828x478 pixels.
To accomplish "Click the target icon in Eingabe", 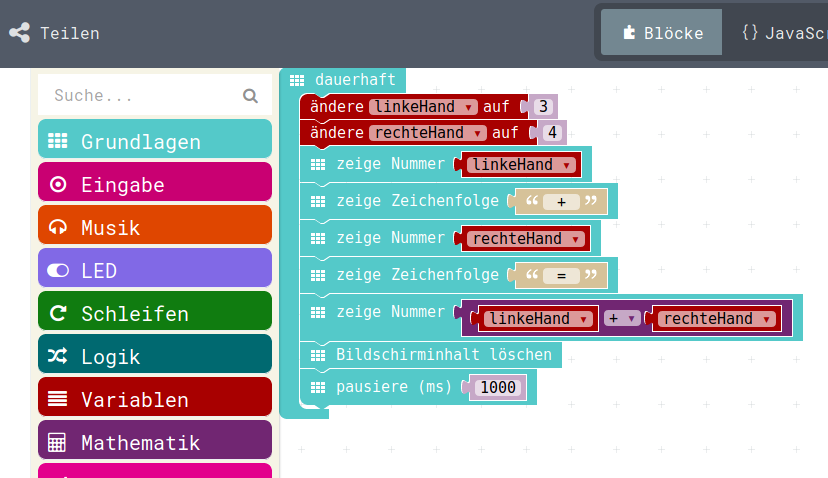I will click(58, 184).
